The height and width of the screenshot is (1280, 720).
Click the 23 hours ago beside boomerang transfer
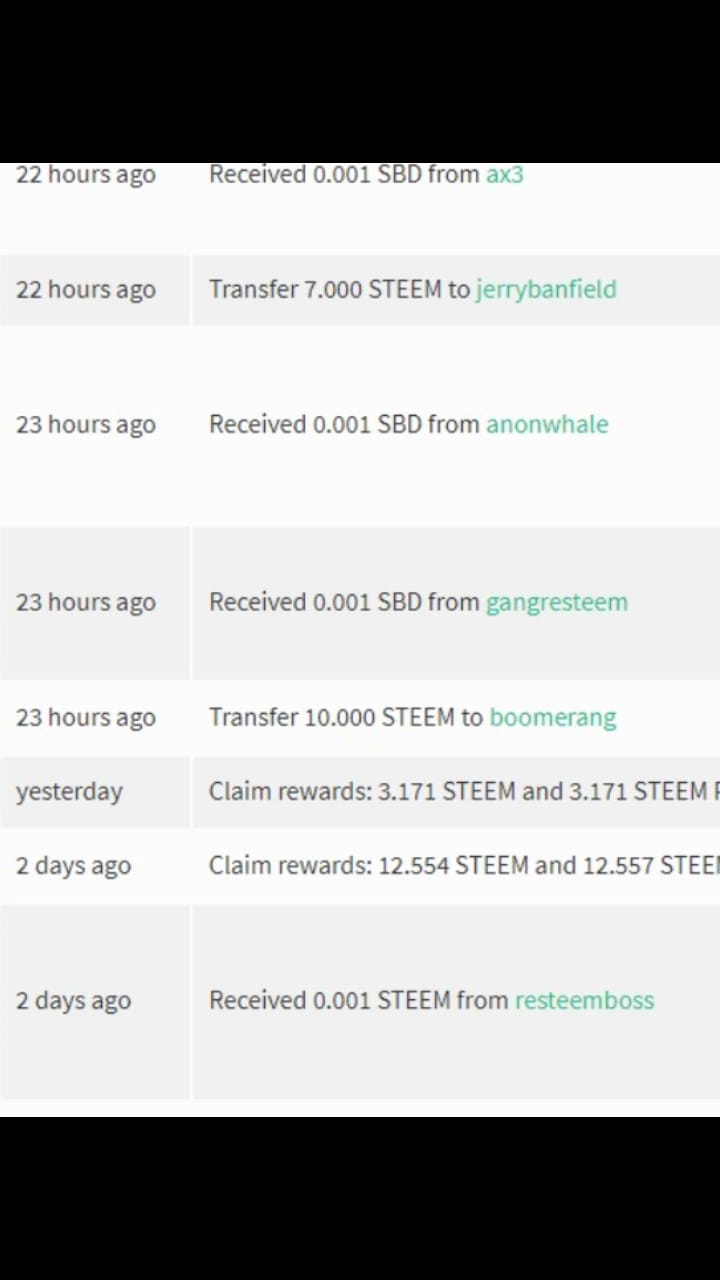(x=86, y=718)
